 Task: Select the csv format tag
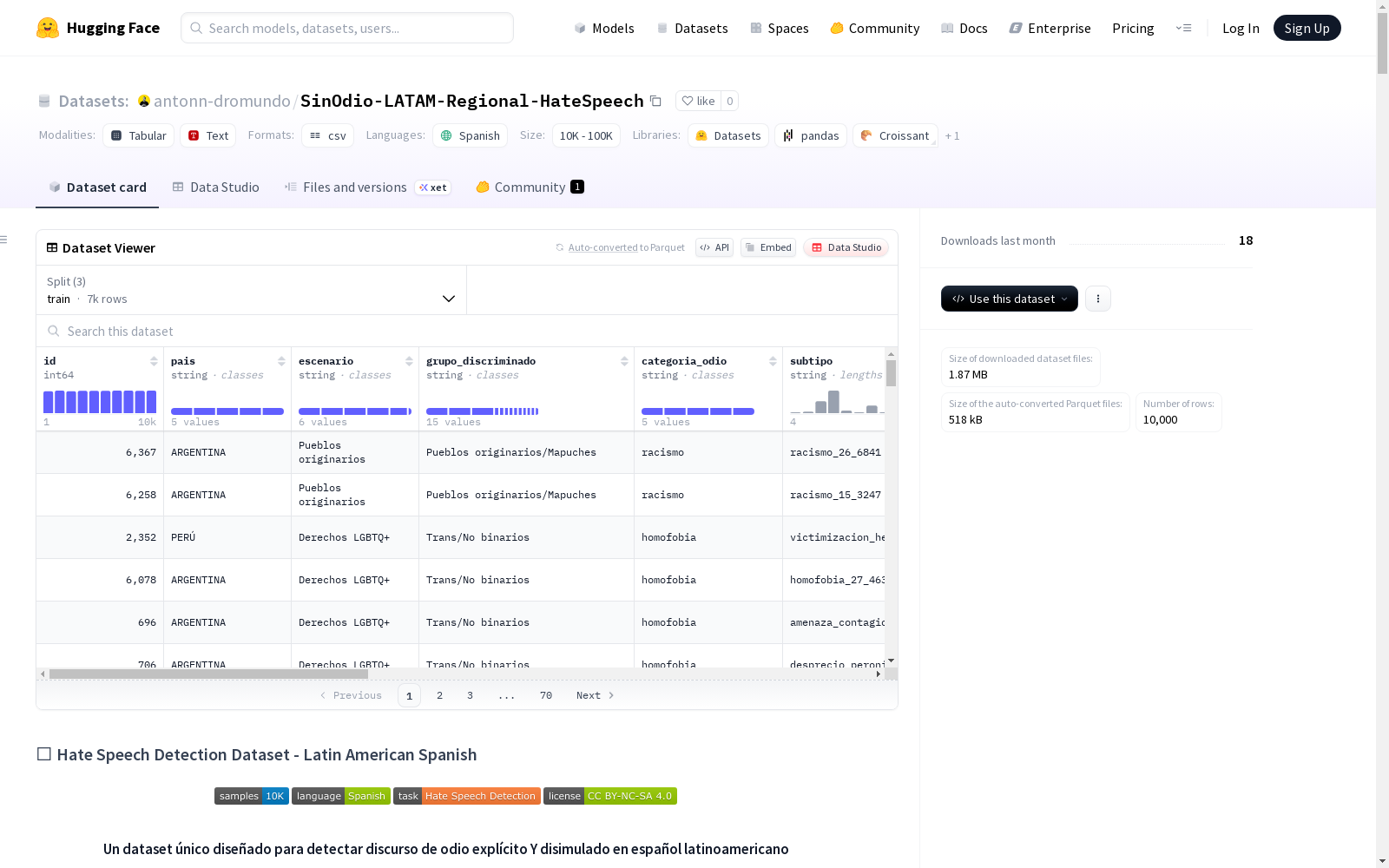pos(328,135)
